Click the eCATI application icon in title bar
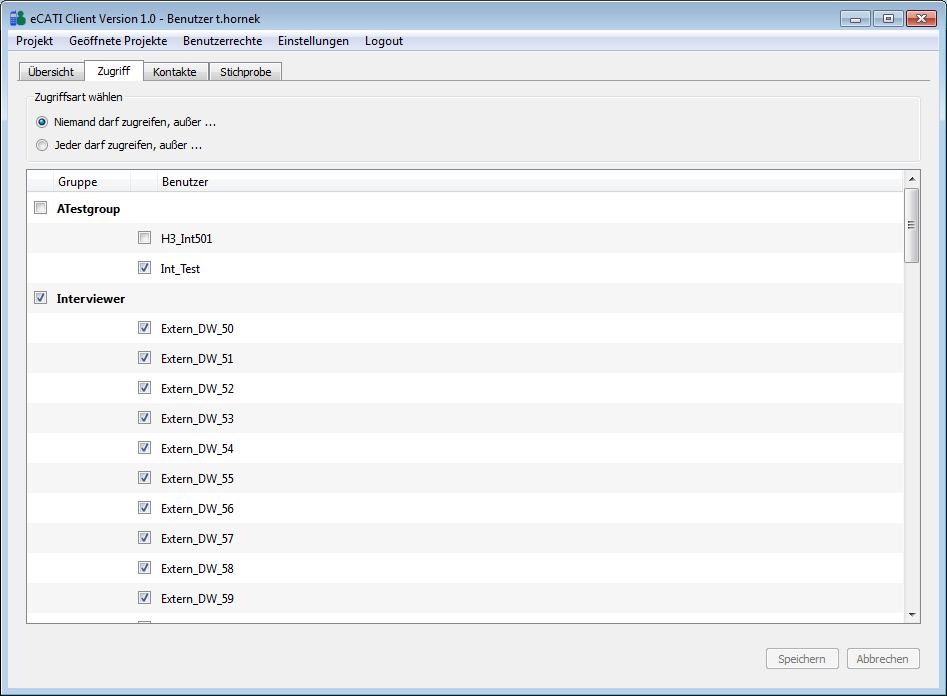Image resolution: width=947 pixels, height=696 pixels. (17, 18)
